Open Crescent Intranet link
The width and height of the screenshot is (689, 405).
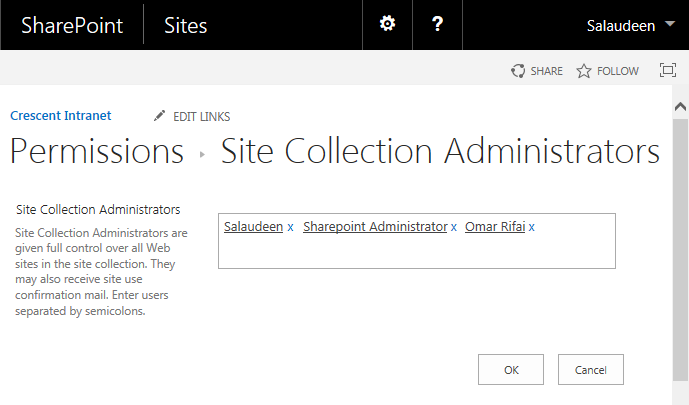(61, 116)
